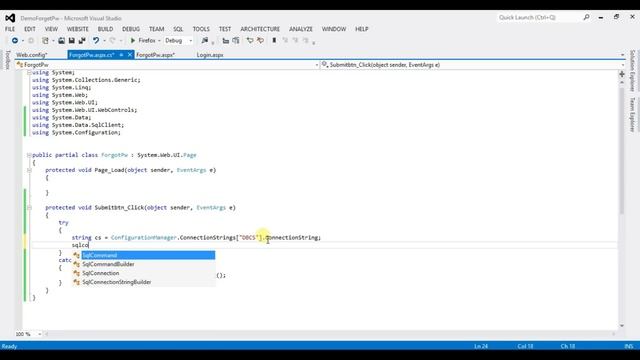
Task: Click the SqlCommand class icon in IntelliSense
Action: [76, 256]
